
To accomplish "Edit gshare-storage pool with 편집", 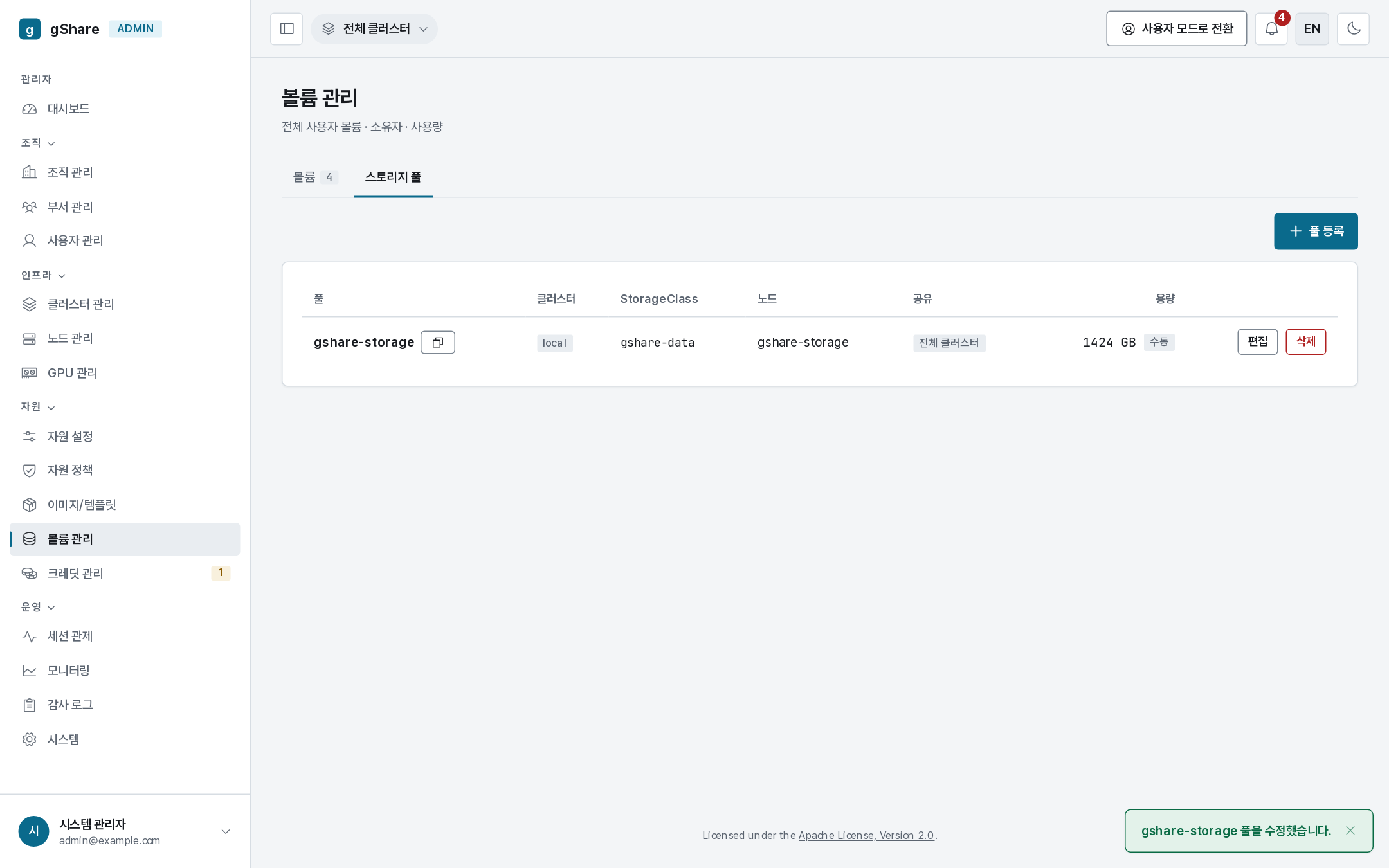I will 1257,341.
